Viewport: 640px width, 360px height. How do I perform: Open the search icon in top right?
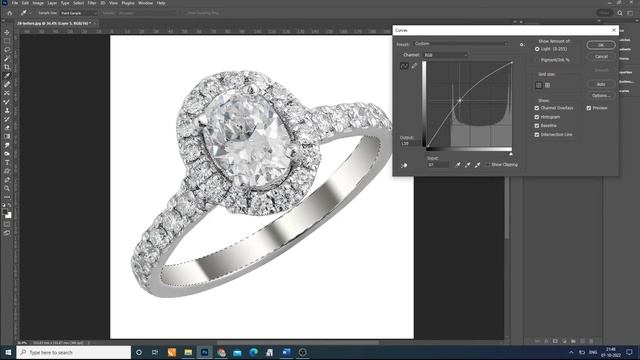coord(620,13)
